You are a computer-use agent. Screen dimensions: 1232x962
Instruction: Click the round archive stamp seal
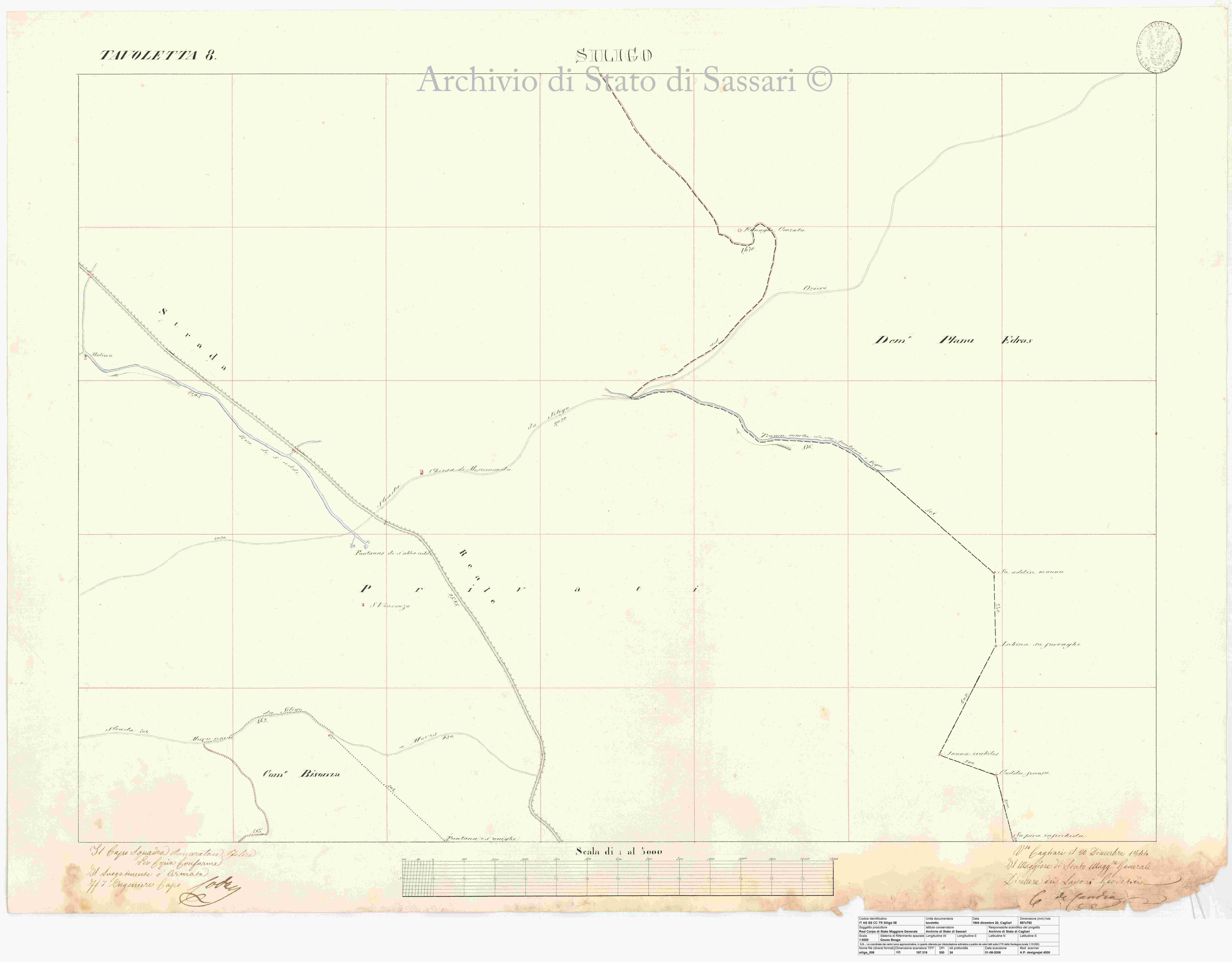click(x=1159, y=47)
